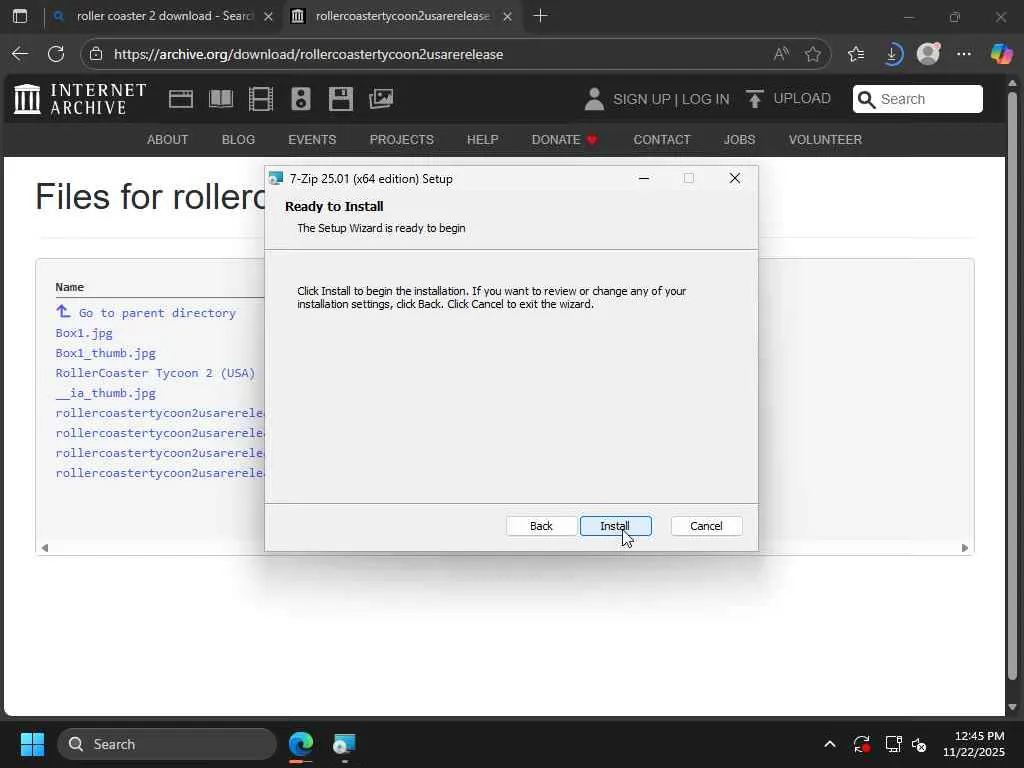Screen dimensions: 1024x768
Task: Click the upload arrow icon
Action: tap(754, 99)
